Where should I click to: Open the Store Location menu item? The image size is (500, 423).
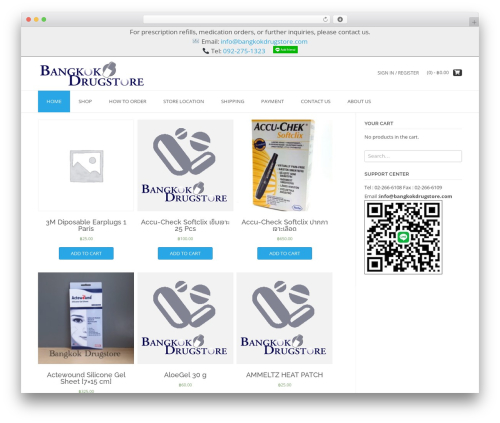pos(183,101)
